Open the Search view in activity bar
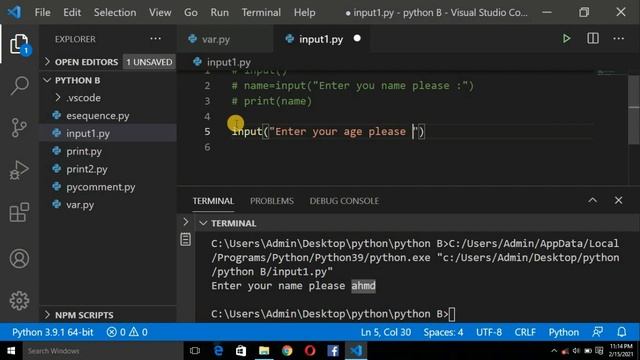The height and width of the screenshot is (360, 640). click(x=19, y=86)
